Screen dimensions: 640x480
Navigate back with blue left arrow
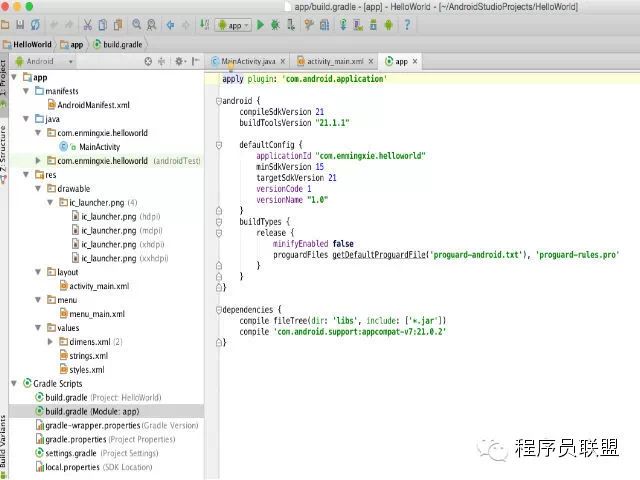(170, 25)
